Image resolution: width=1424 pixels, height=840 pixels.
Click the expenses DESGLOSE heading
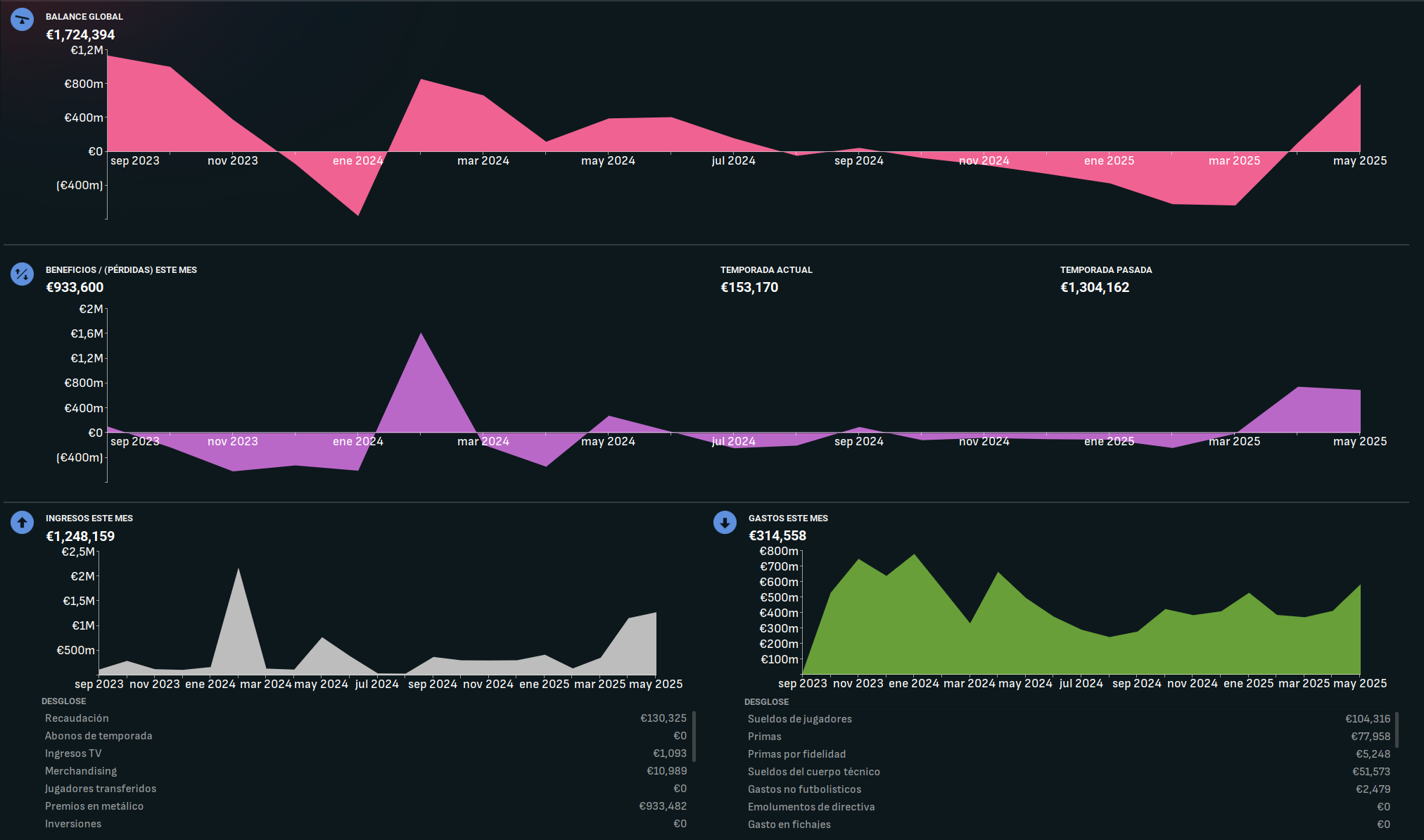(x=766, y=702)
